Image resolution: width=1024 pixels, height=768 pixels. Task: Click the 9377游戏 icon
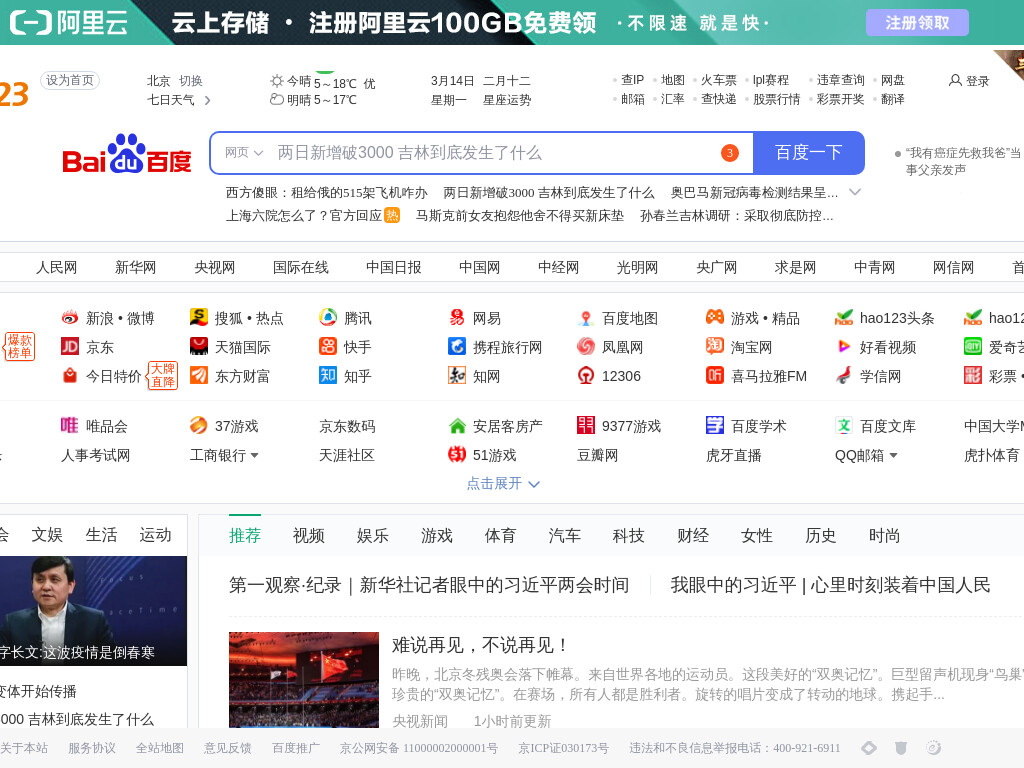(586, 425)
